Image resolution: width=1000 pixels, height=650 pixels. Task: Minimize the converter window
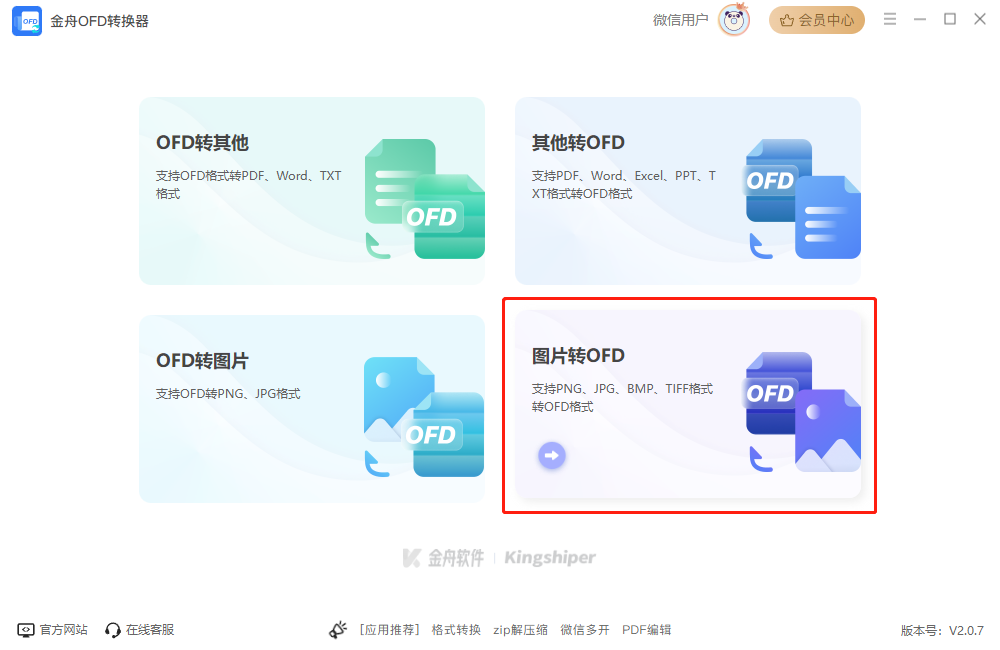click(920, 20)
